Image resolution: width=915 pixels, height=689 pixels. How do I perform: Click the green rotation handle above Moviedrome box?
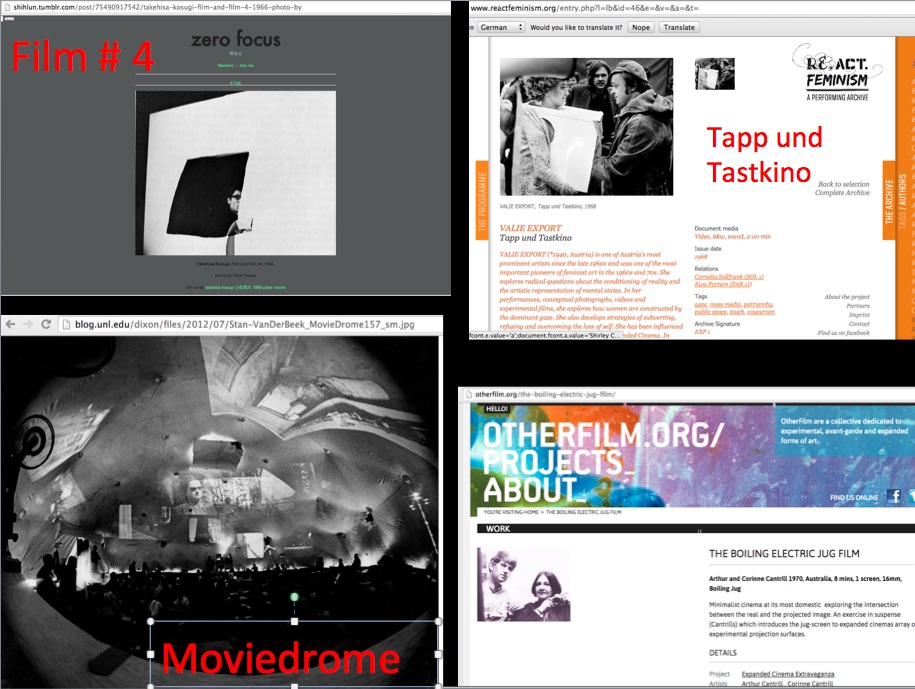[x=295, y=596]
